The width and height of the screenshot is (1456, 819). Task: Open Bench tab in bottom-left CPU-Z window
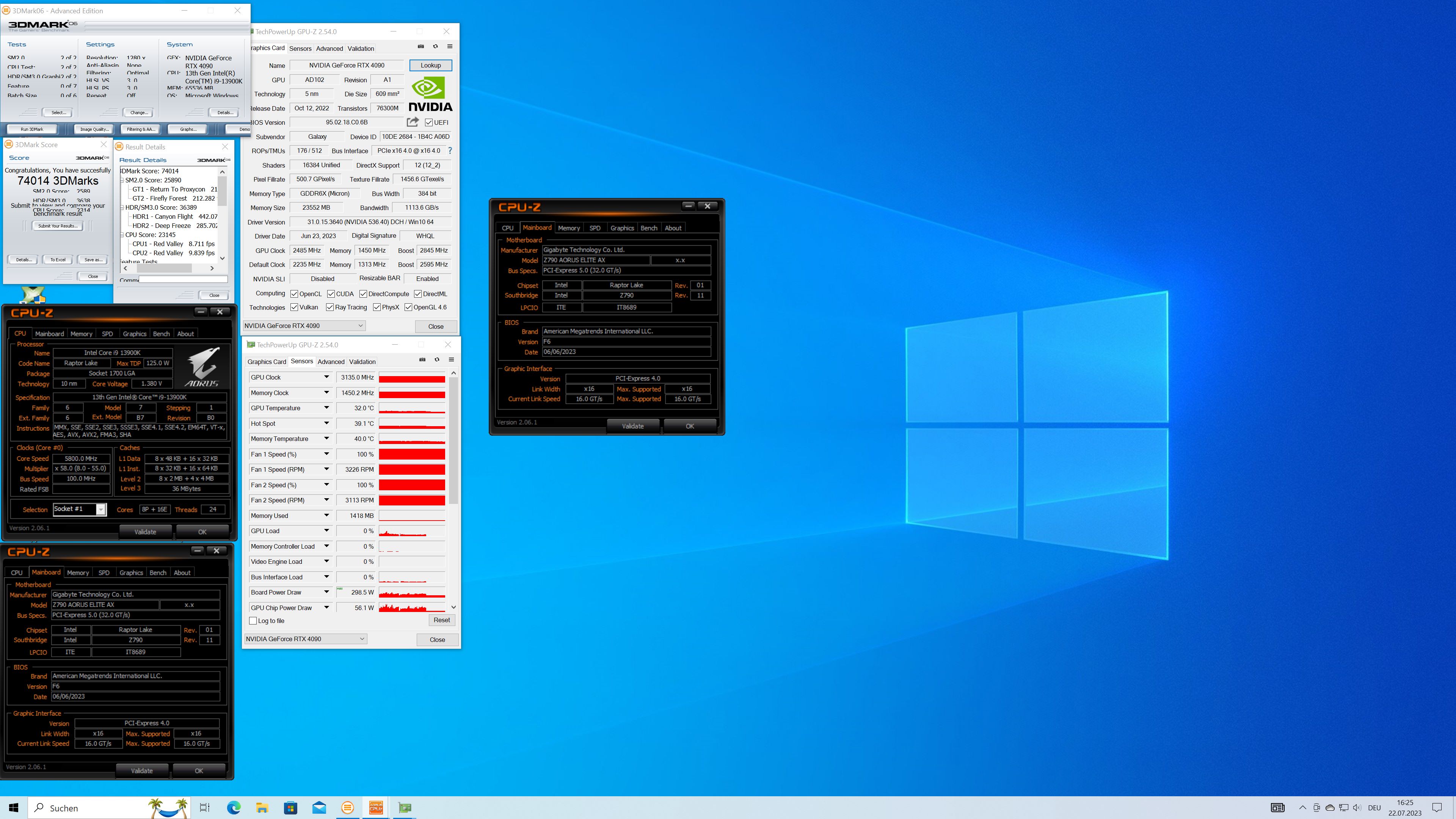pyautogui.click(x=158, y=573)
